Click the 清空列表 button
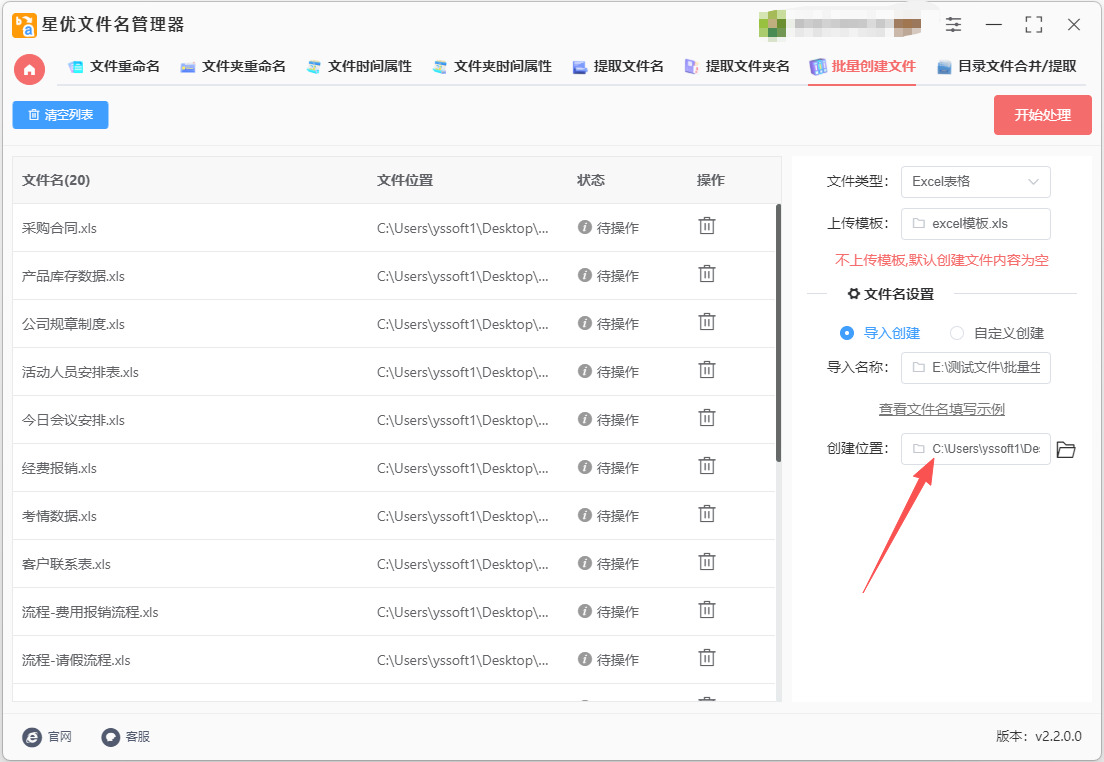Viewport: 1104px width, 762px height. pos(61,115)
